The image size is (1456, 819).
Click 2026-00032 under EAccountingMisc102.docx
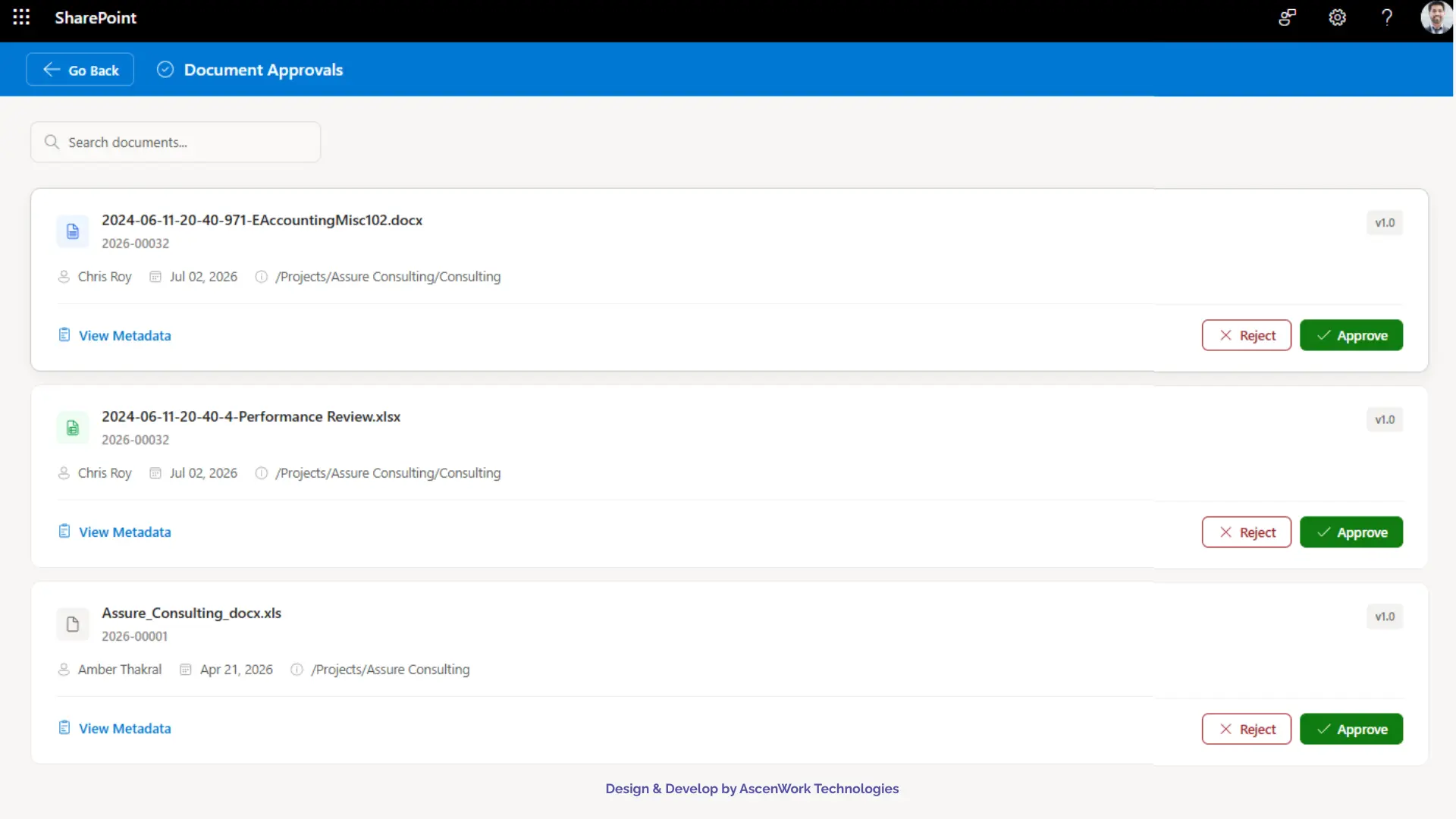(136, 243)
